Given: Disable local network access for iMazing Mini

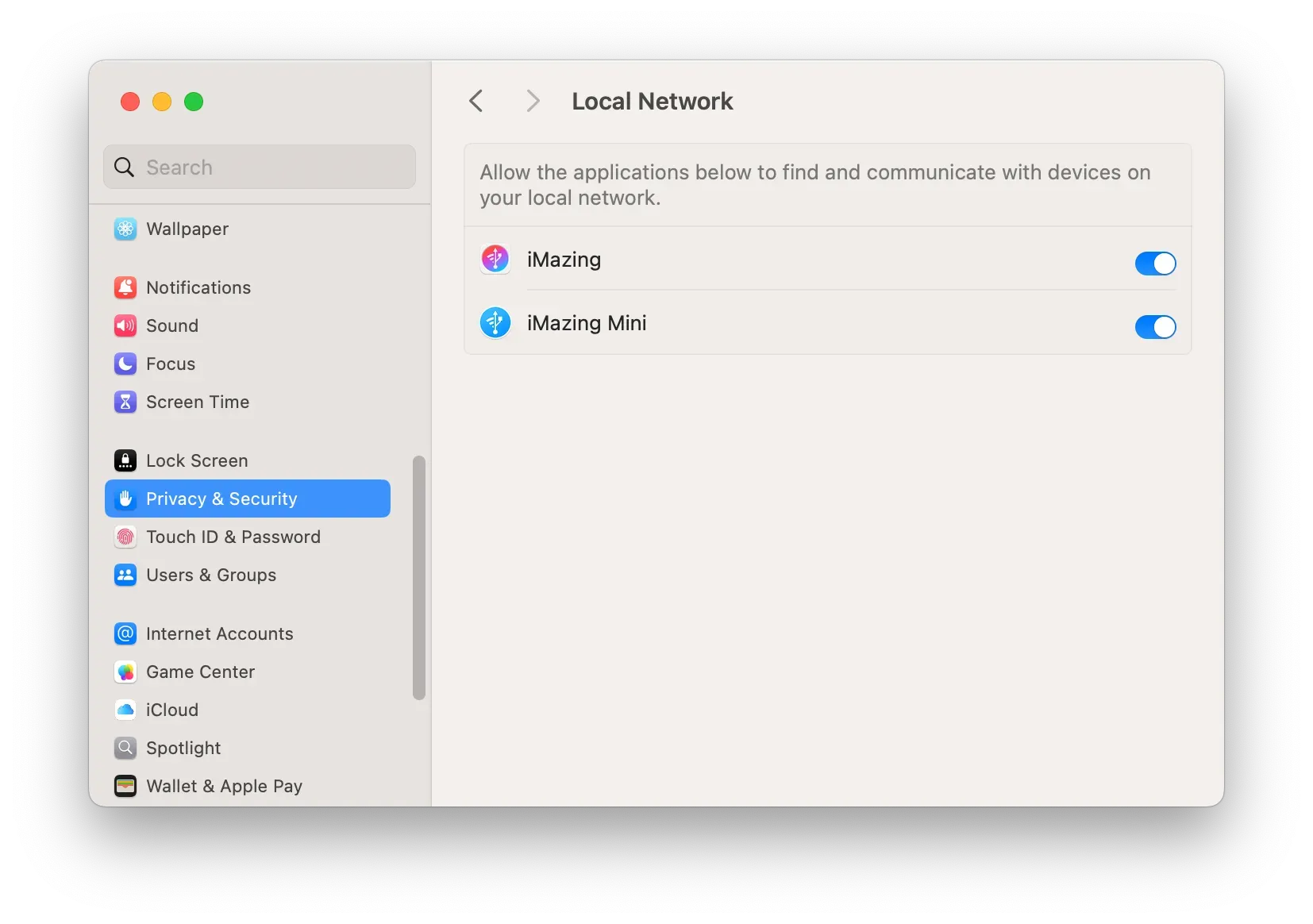Looking at the screenshot, I should [1155, 327].
